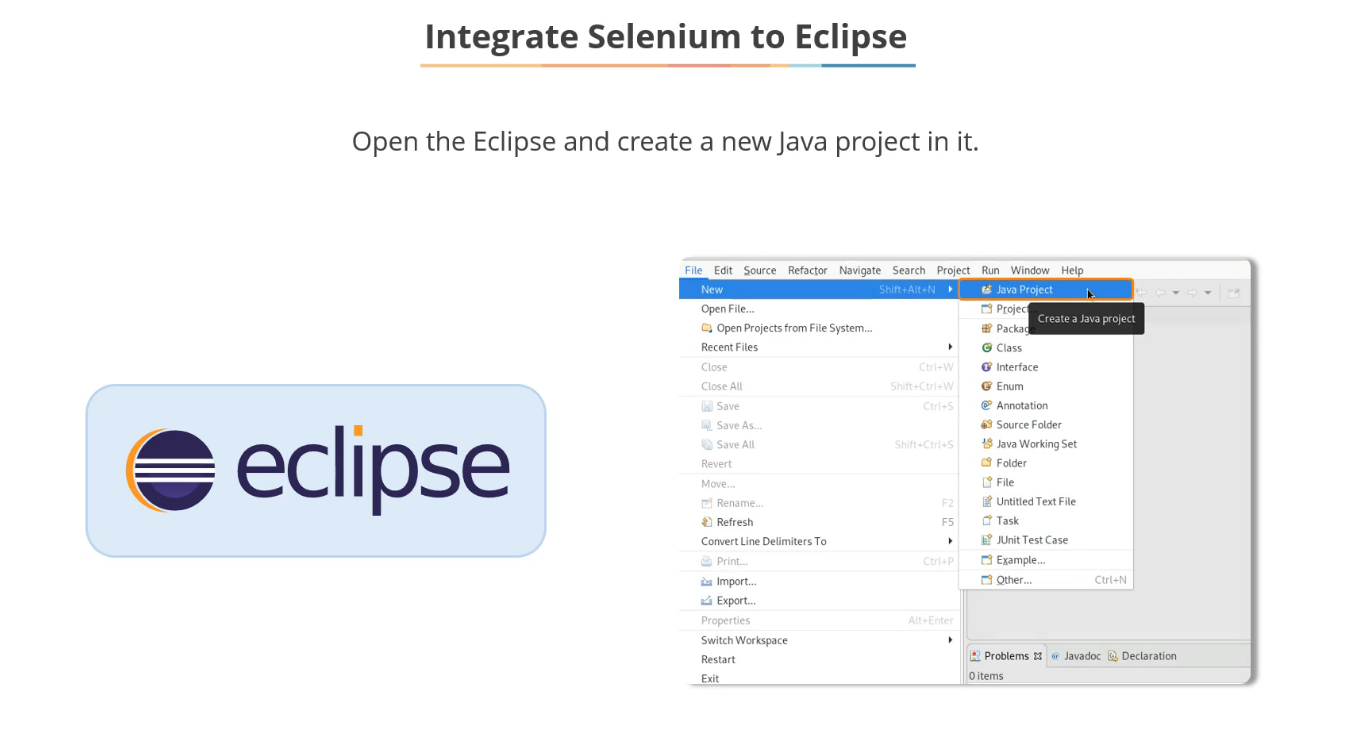Choose Other... in New submenu
This screenshot has width=1346, height=733.
[x=1046, y=580]
